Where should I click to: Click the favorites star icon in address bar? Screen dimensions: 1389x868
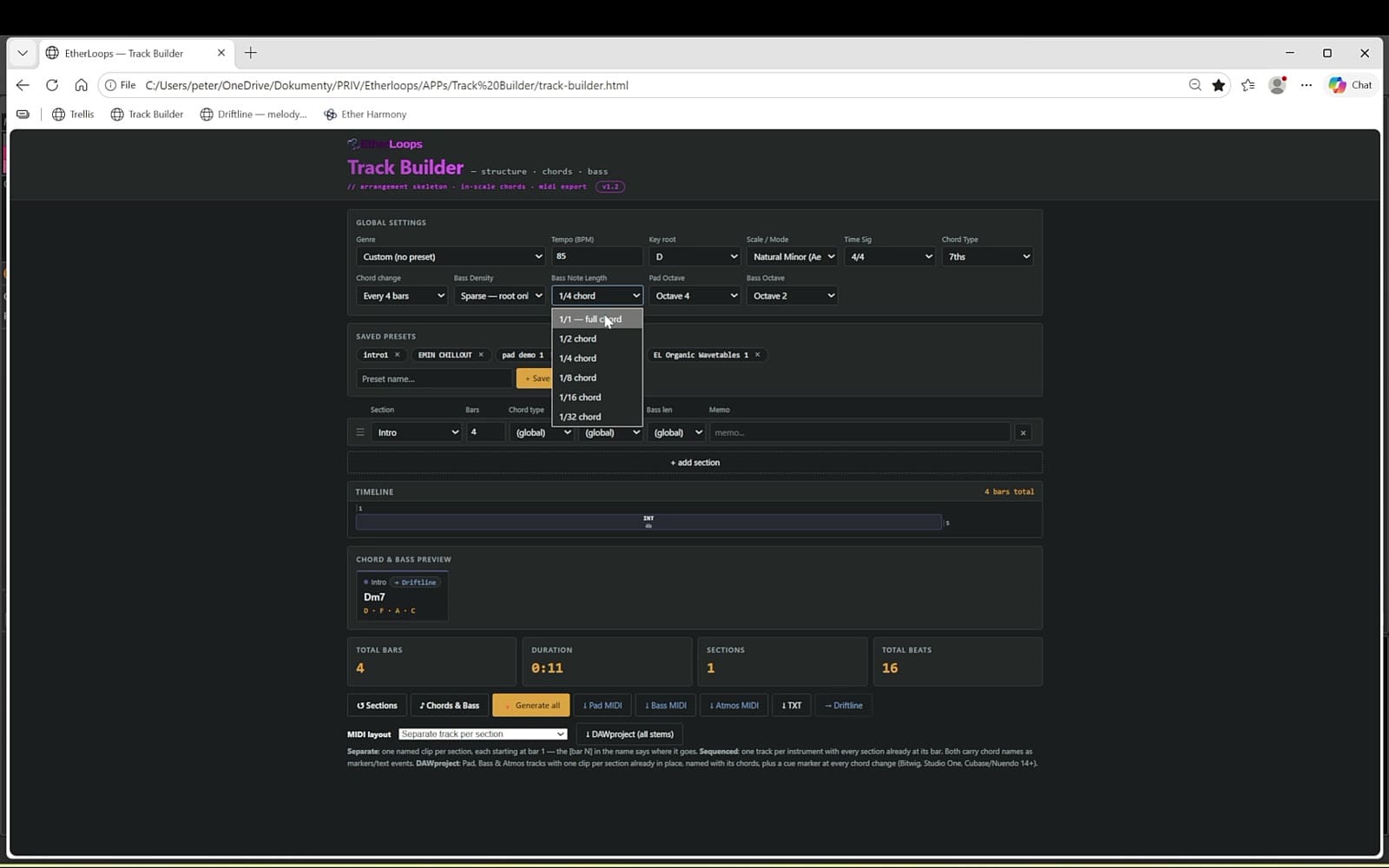1219,85
